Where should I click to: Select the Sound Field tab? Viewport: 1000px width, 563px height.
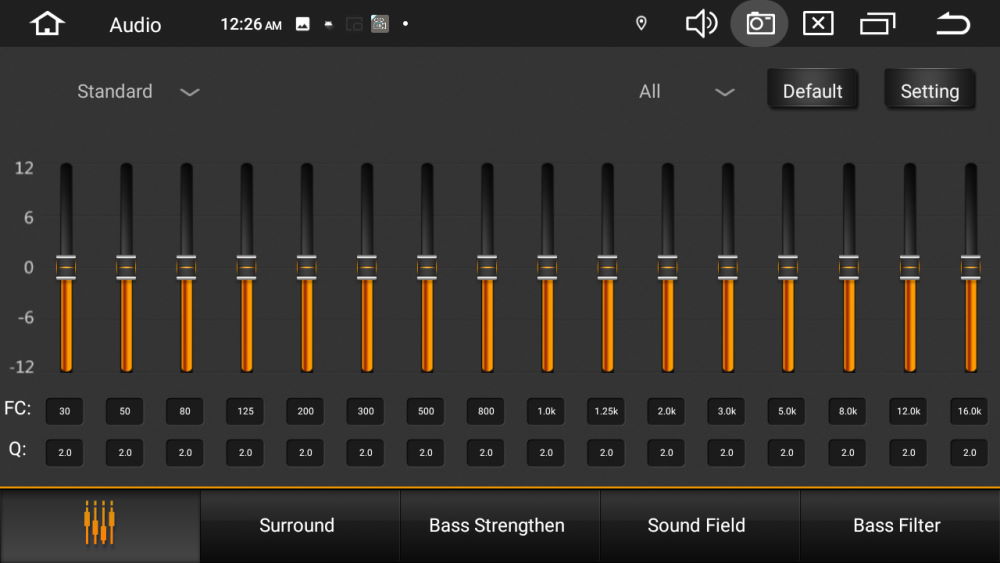tap(696, 525)
